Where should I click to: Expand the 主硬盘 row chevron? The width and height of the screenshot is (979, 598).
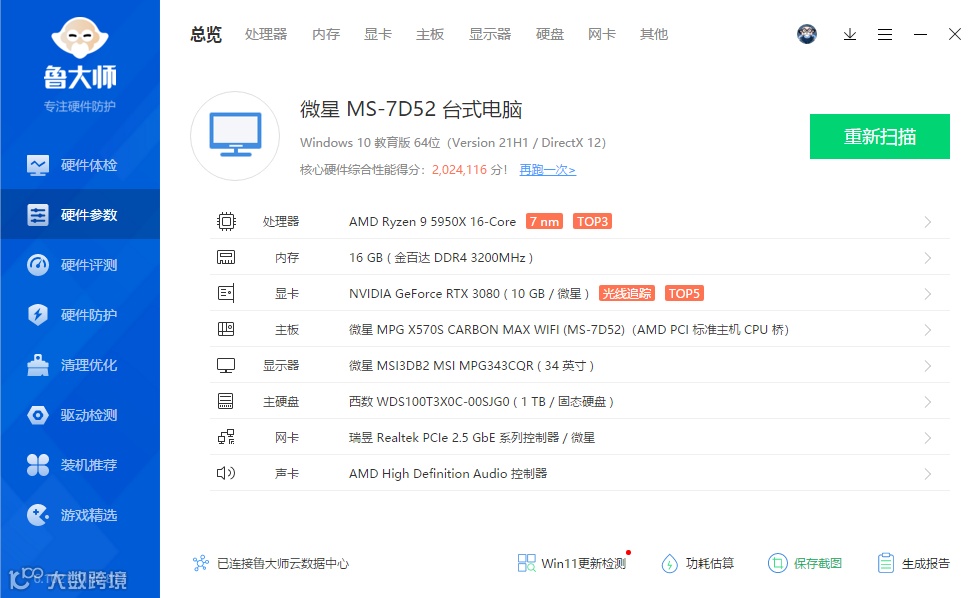(928, 402)
